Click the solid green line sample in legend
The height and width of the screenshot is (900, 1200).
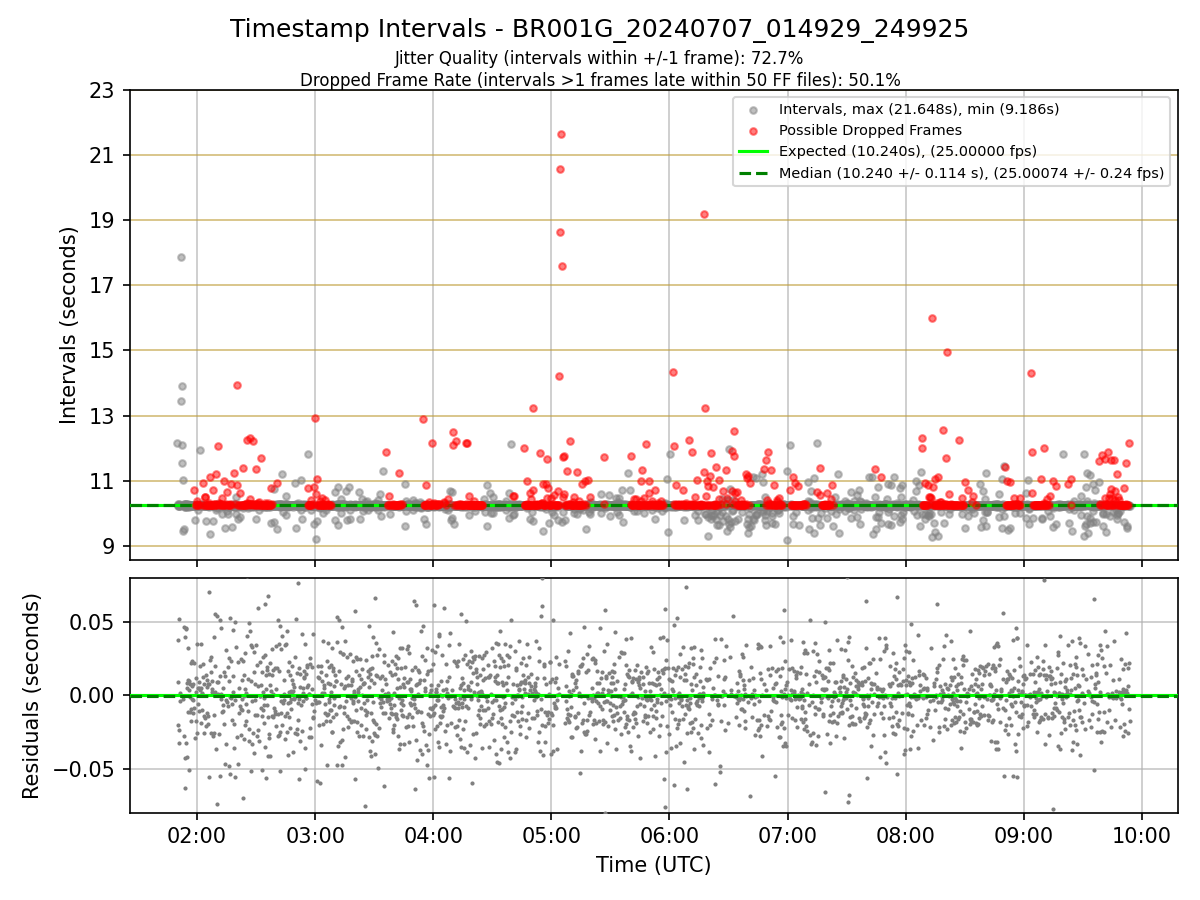pos(753,152)
